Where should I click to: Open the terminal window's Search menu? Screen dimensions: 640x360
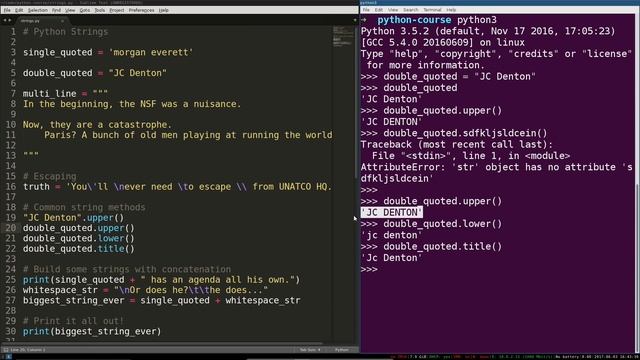410,10
